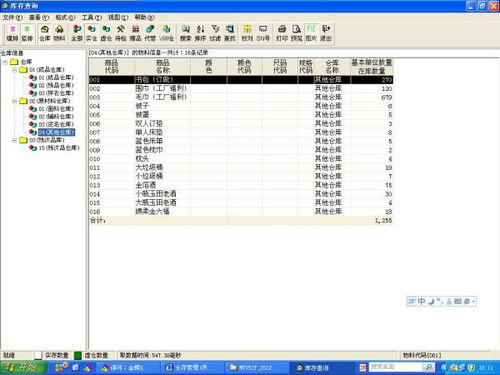This screenshot has width=500, height=375.
Task: Click the 搜索 search toolbar icon
Action: (x=186, y=33)
